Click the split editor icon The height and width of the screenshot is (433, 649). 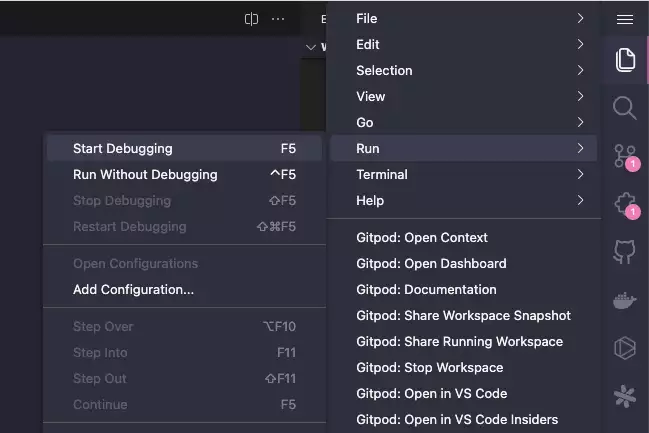tap(251, 19)
